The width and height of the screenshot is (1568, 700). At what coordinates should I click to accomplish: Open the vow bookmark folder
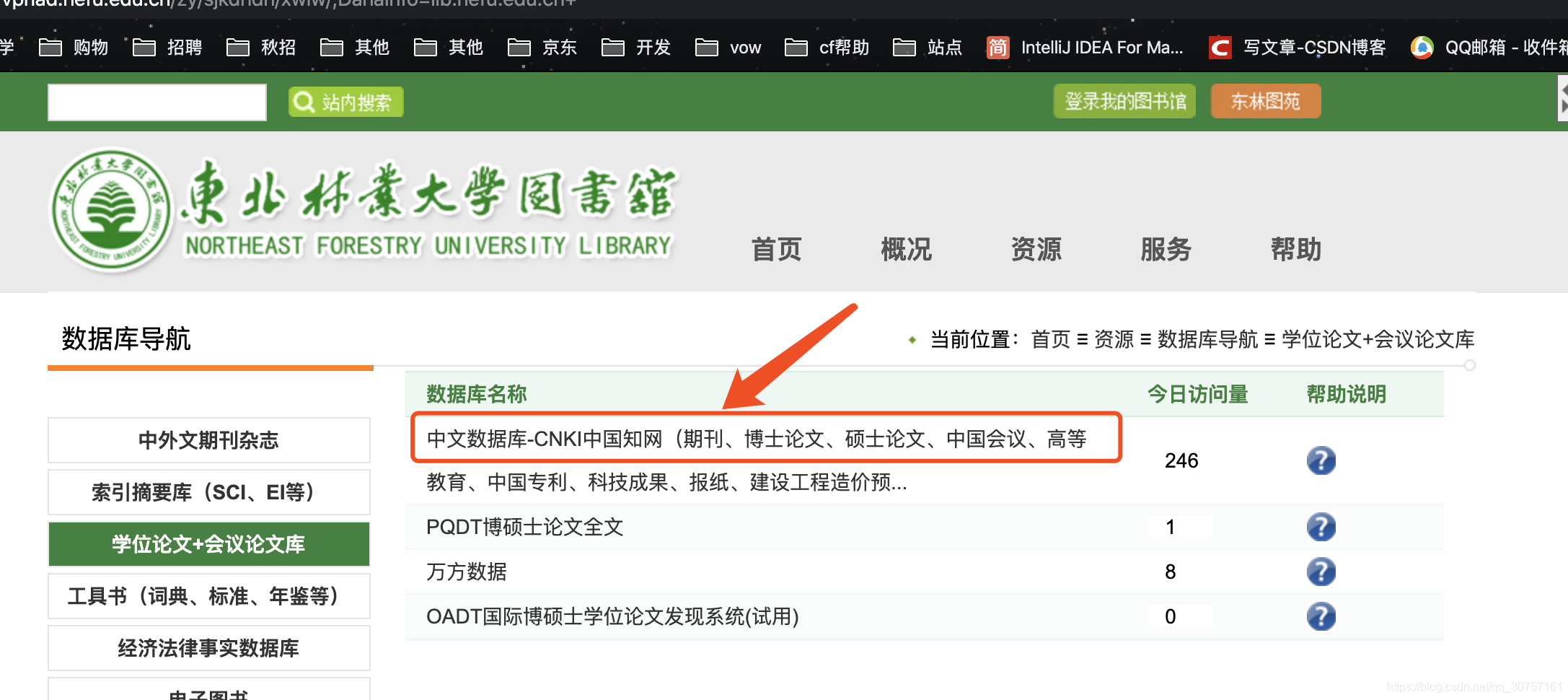pos(728,48)
